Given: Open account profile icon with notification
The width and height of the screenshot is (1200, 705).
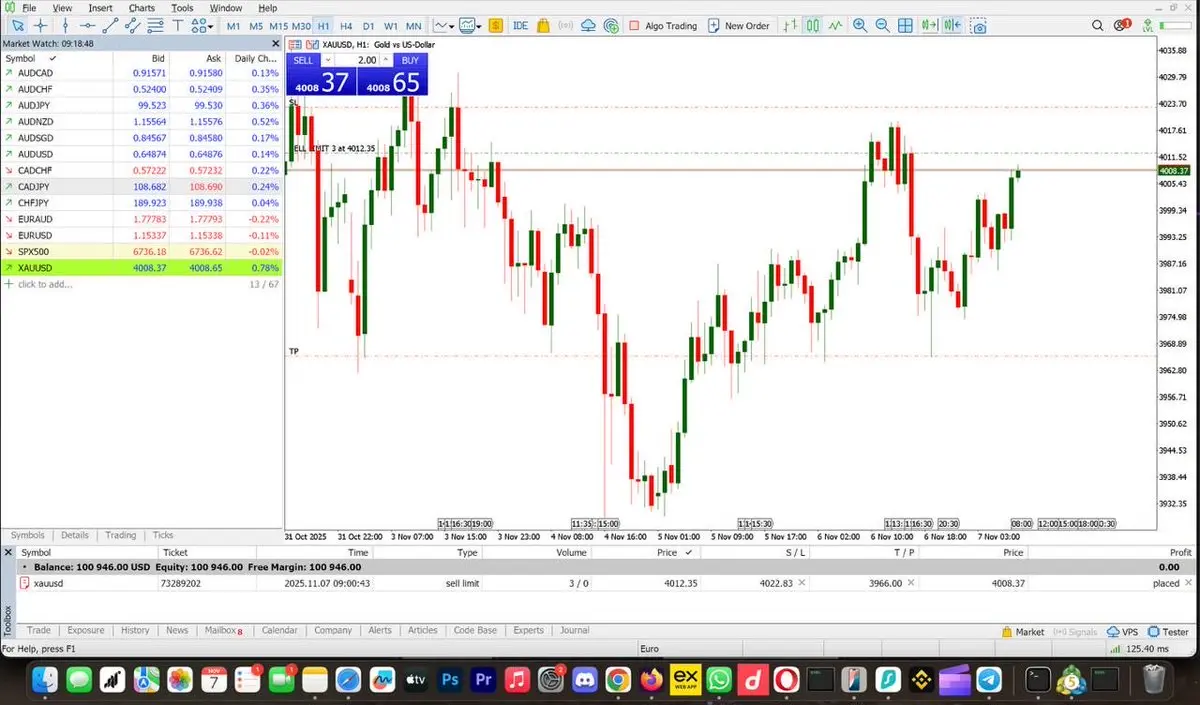Looking at the screenshot, I should point(1122,25).
